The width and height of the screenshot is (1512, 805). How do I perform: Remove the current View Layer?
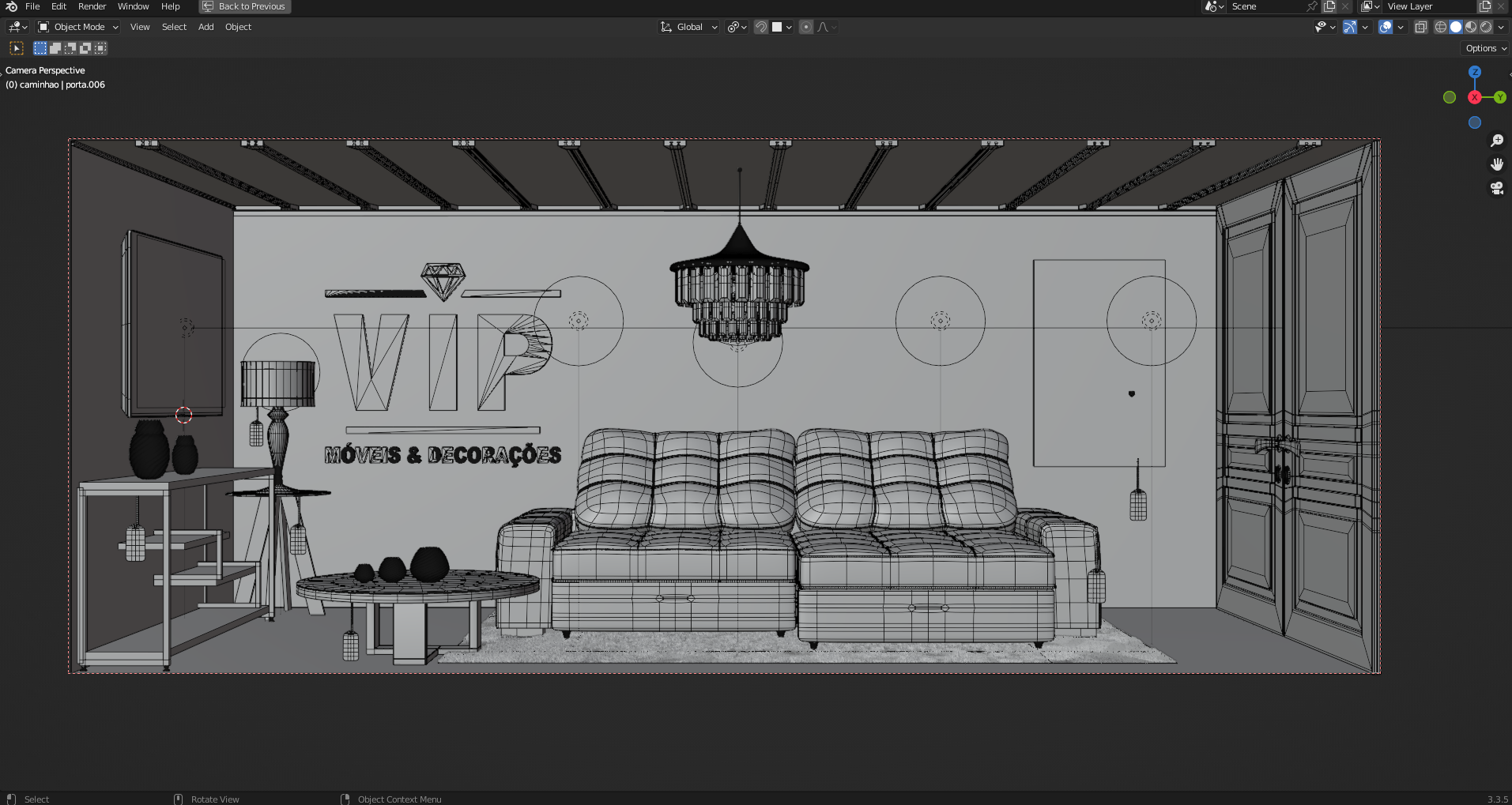(1501, 6)
